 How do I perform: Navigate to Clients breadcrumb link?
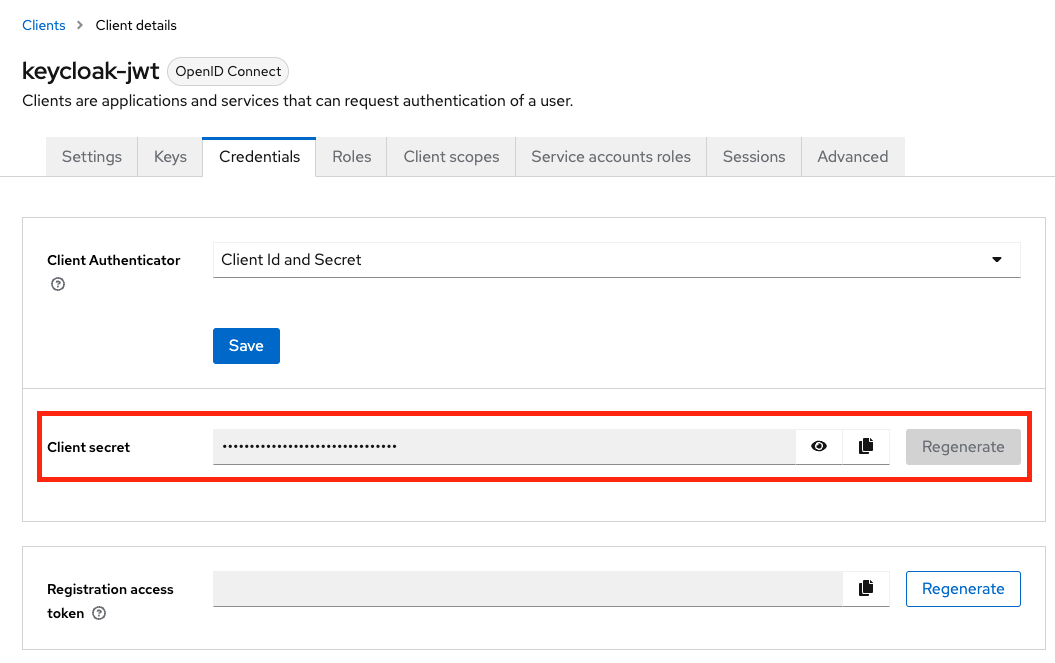pos(44,25)
